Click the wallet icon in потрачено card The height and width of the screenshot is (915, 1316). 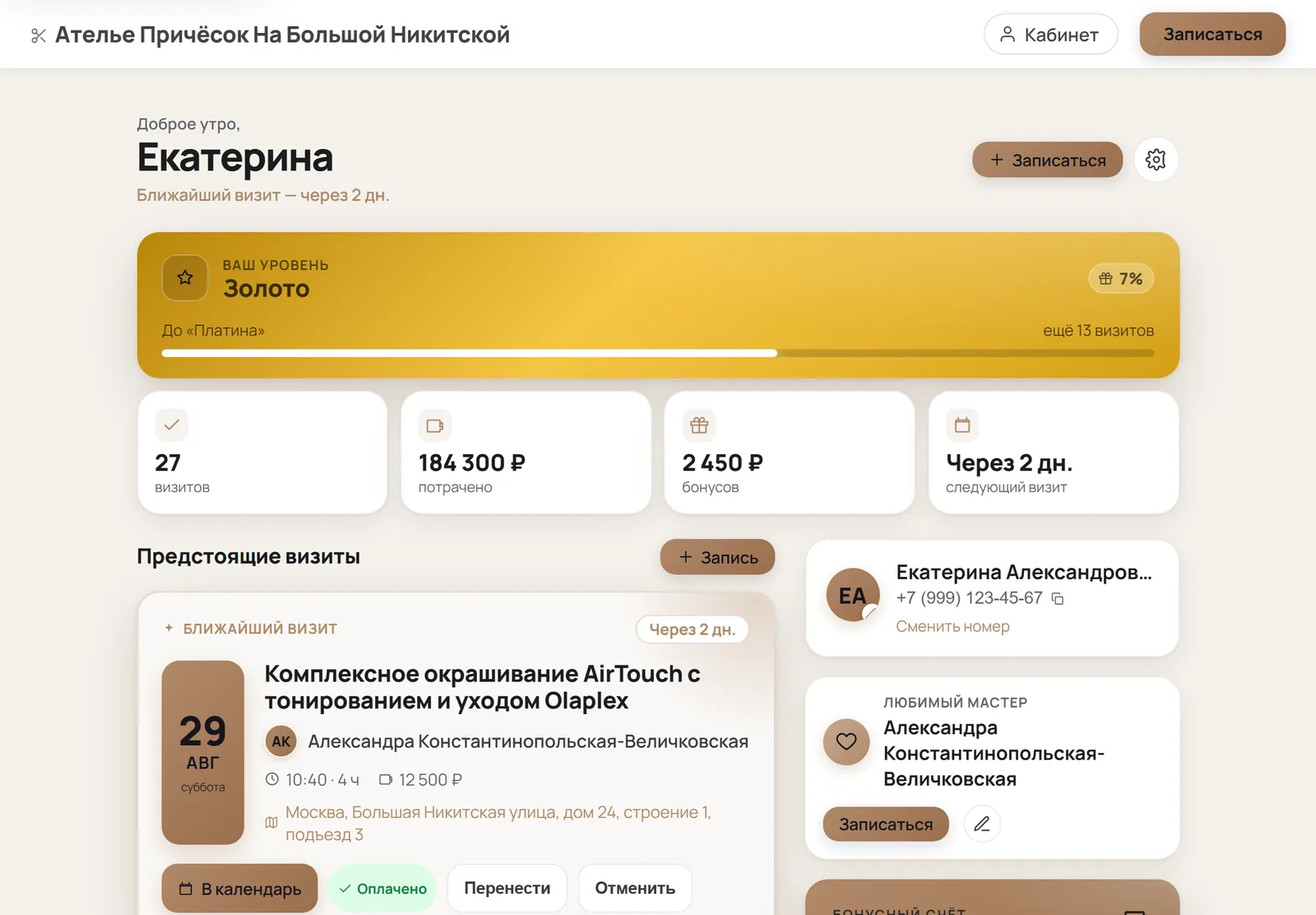[435, 425]
